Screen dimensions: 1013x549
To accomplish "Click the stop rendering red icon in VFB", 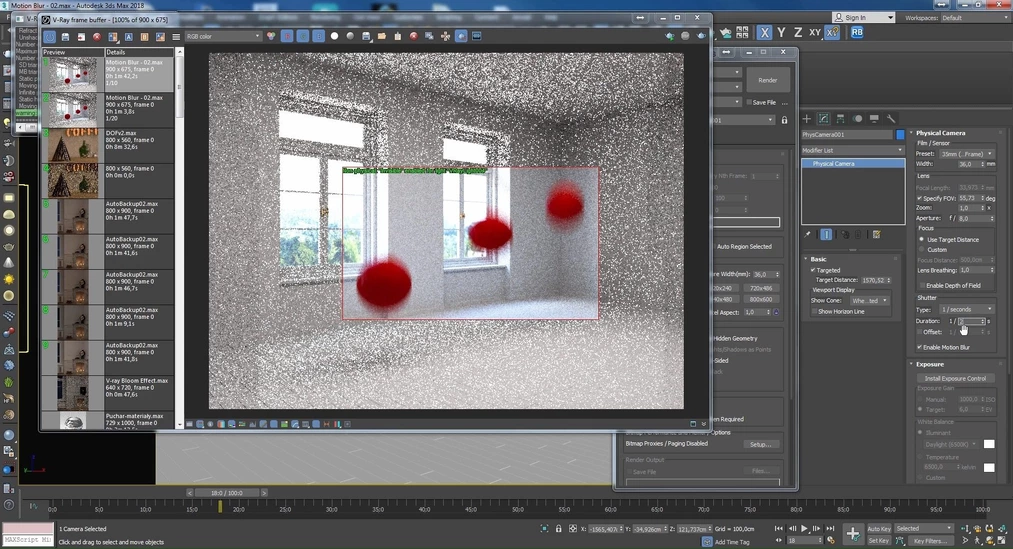I will 413,36.
